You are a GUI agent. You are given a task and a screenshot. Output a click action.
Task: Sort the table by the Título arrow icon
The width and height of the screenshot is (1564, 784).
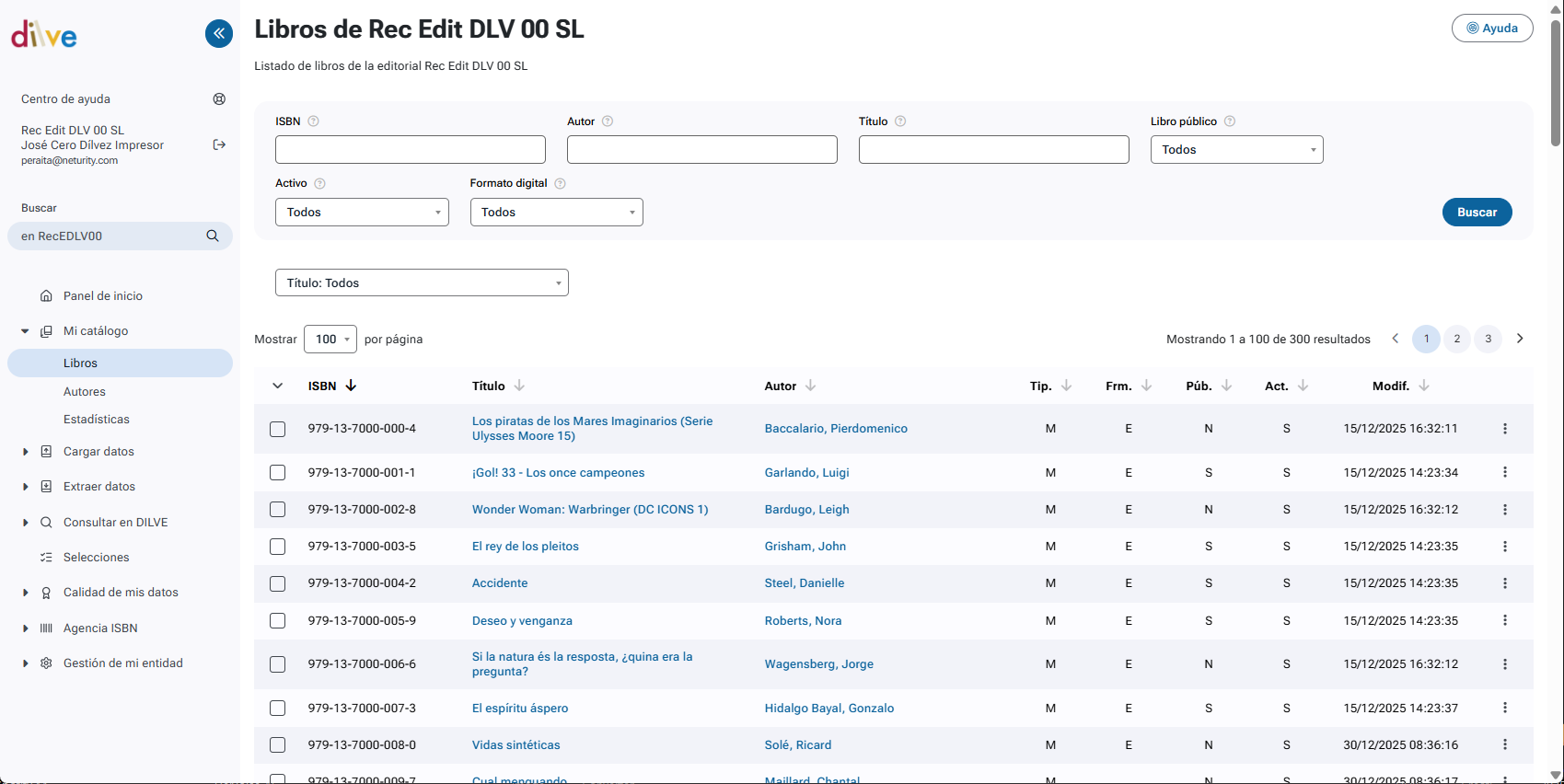point(519,386)
